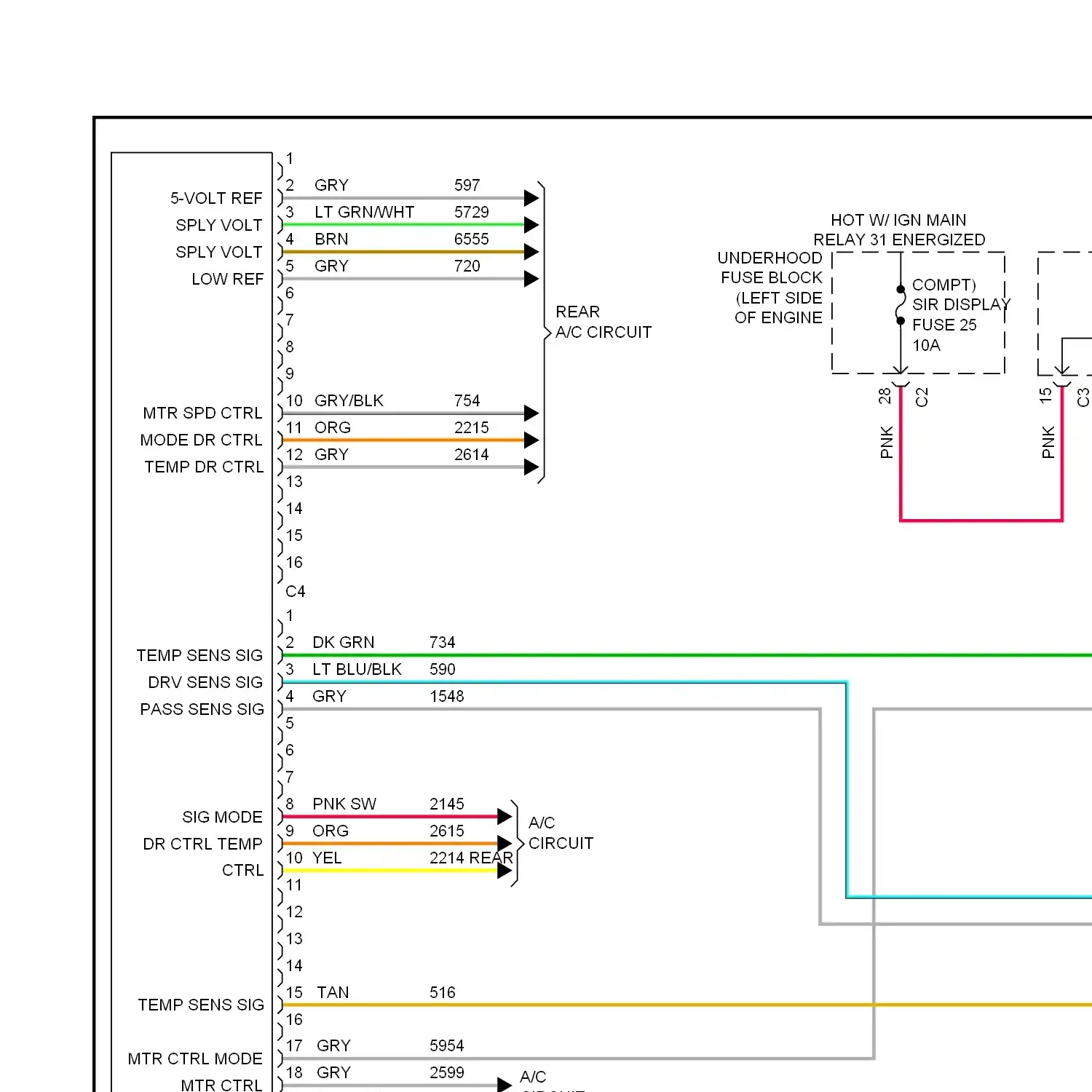Select the C4 connector label
Screen dimensions: 1092x1092
pyautogui.click(x=295, y=592)
